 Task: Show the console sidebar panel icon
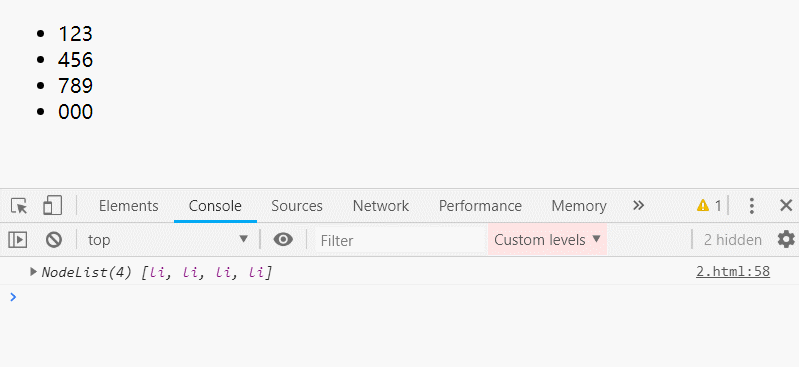[x=18, y=240]
